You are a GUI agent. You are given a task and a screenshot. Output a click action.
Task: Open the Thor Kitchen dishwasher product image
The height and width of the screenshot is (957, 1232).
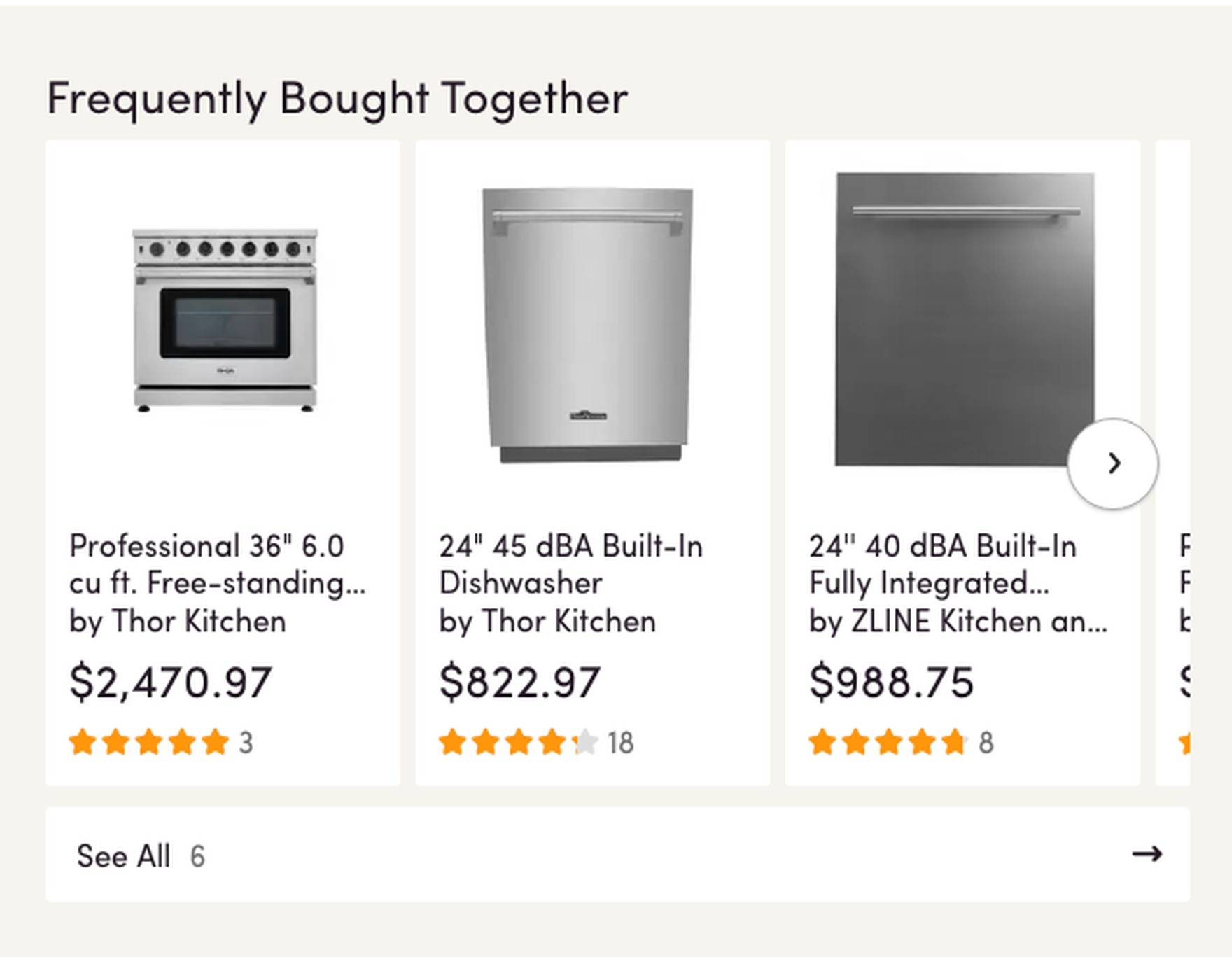(x=588, y=325)
